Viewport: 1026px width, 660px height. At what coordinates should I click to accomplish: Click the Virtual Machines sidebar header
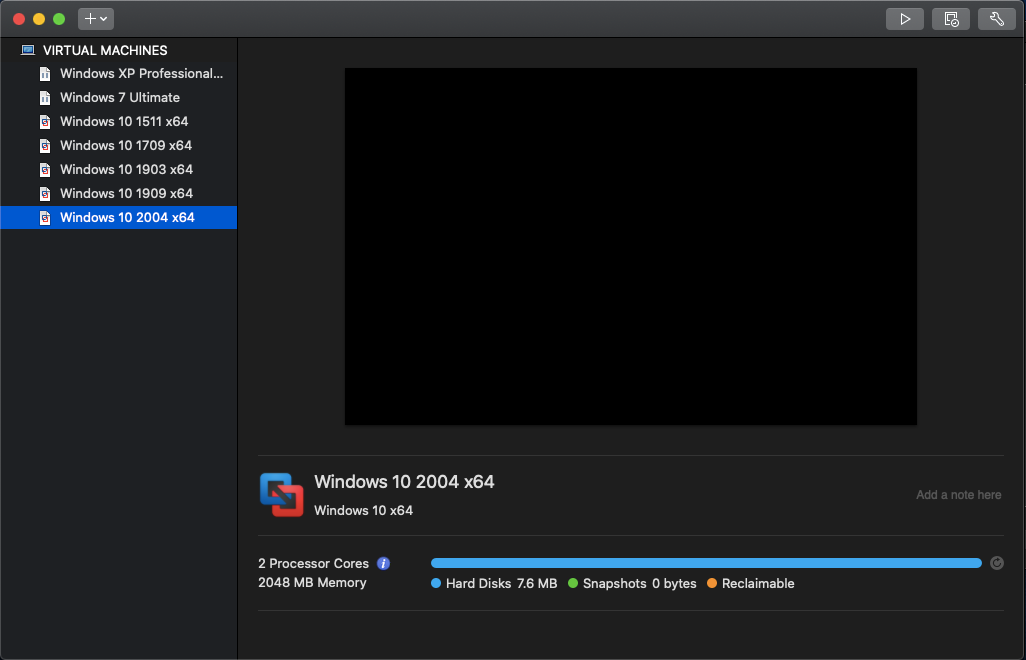105,50
